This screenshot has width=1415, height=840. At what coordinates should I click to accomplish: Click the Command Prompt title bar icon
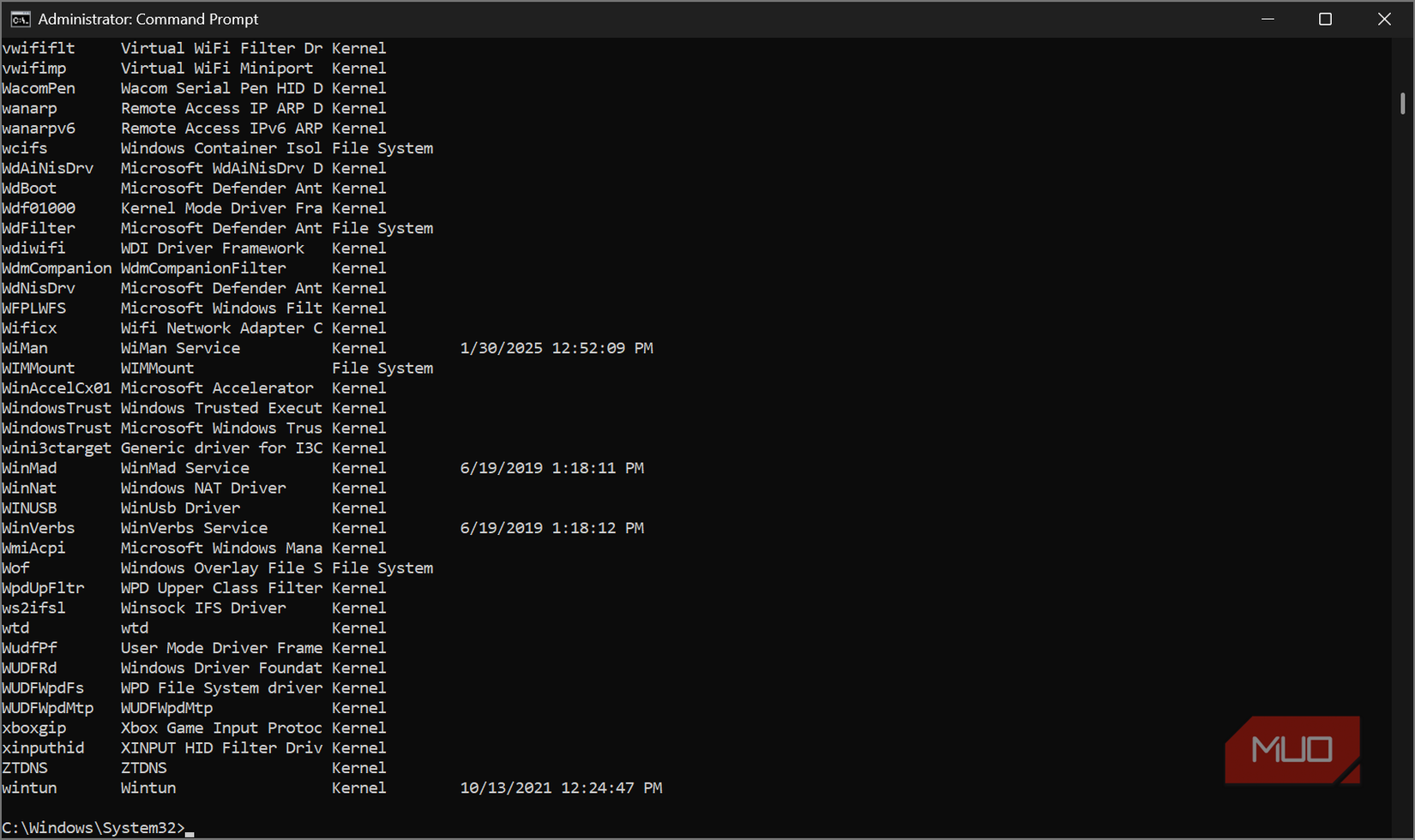21,19
